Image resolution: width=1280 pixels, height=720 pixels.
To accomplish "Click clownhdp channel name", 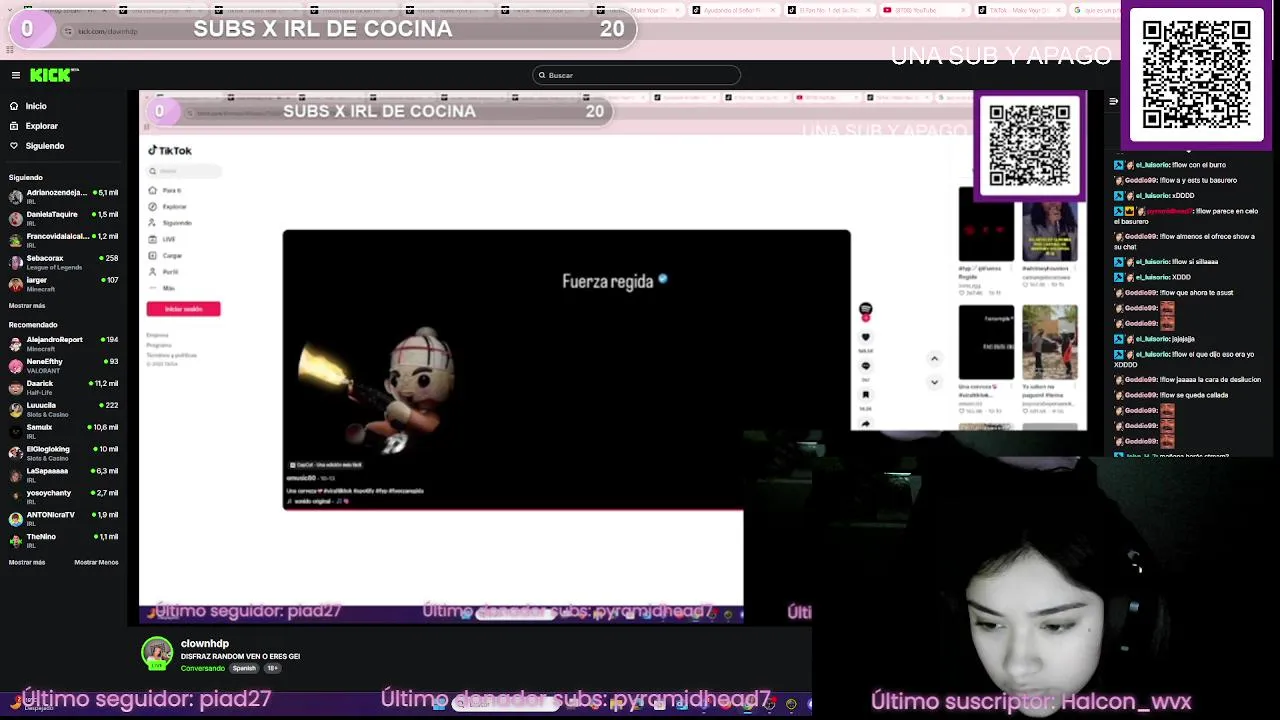I will [x=205, y=644].
